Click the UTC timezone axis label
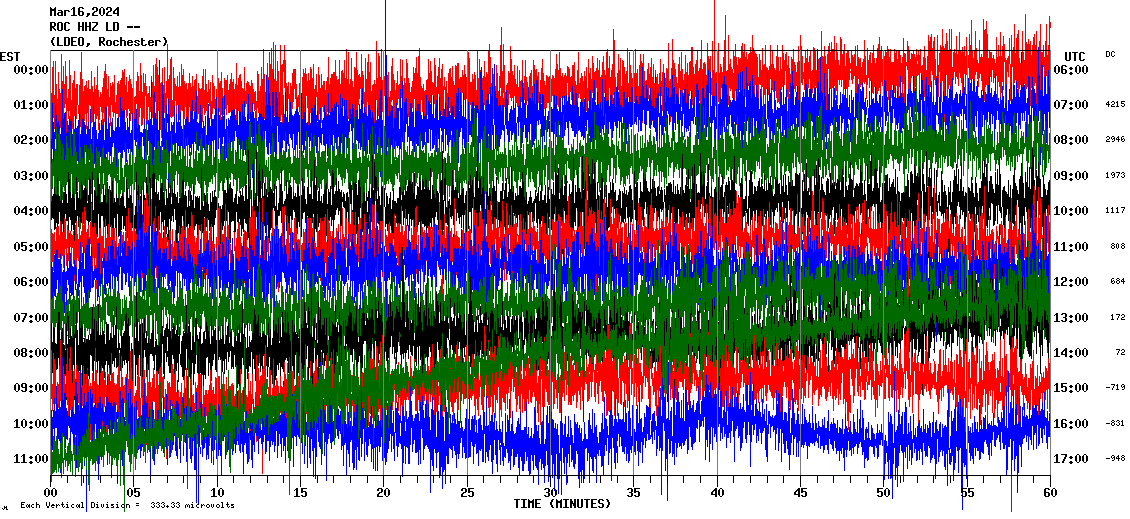Screen dimensions: 1130x519 coord(1075,56)
